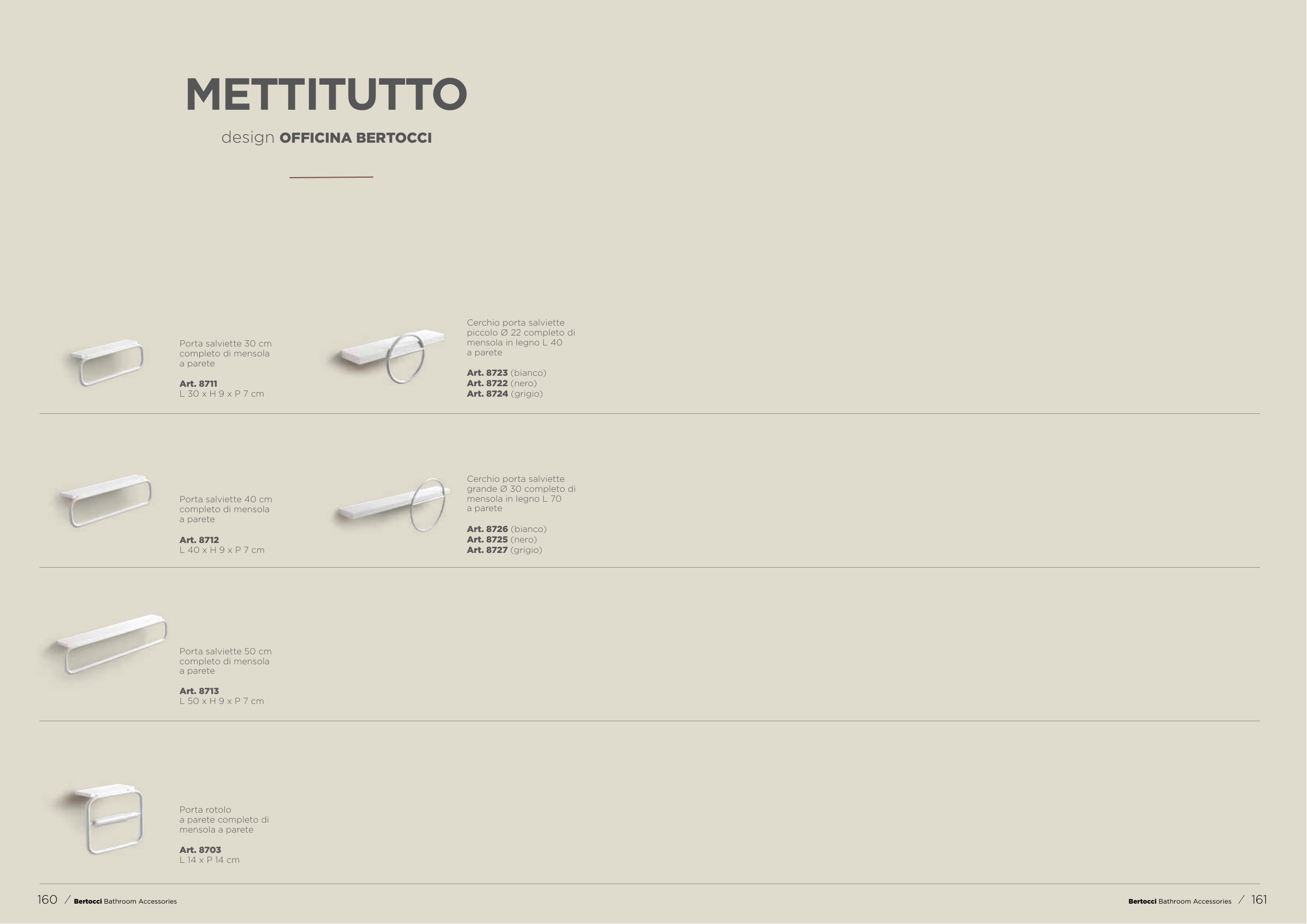Open the 30 cm towel holder product image
The image size is (1307, 924).
pyautogui.click(x=107, y=362)
